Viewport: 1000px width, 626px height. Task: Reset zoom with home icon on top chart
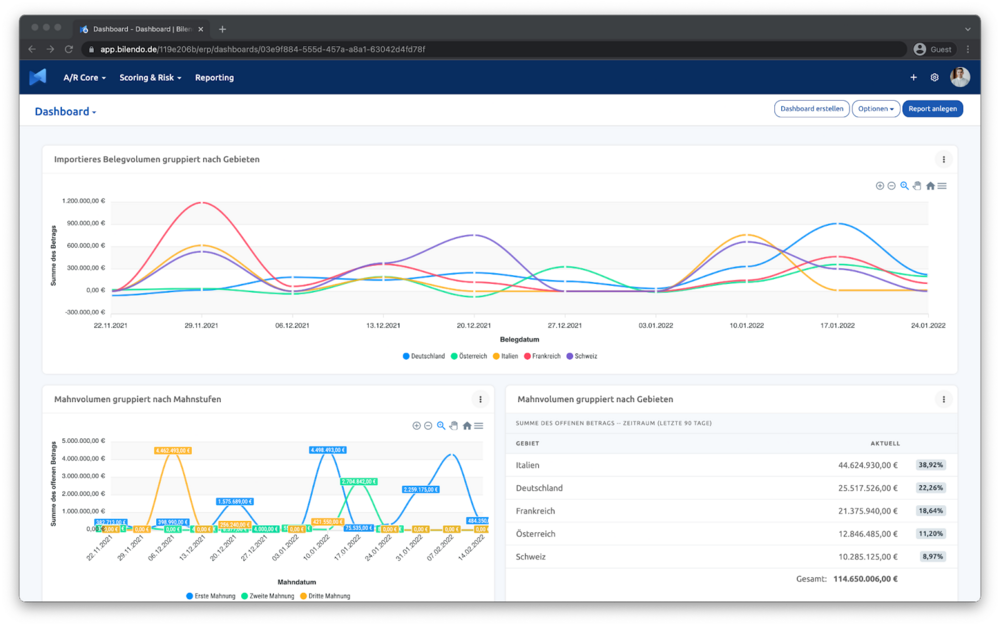[x=930, y=186]
